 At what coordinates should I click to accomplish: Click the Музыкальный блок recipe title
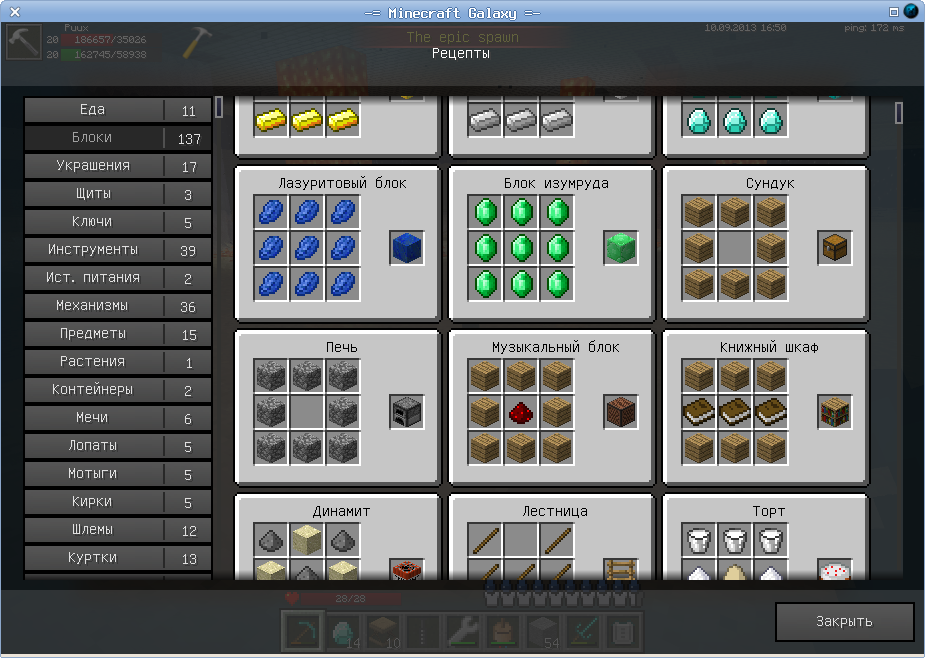tap(556, 348)
